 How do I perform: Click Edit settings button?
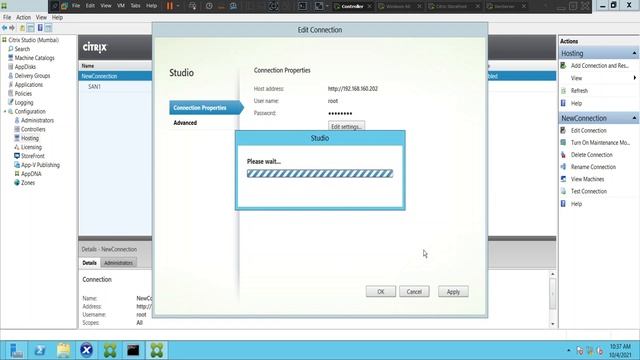click(x=346, y=127)
